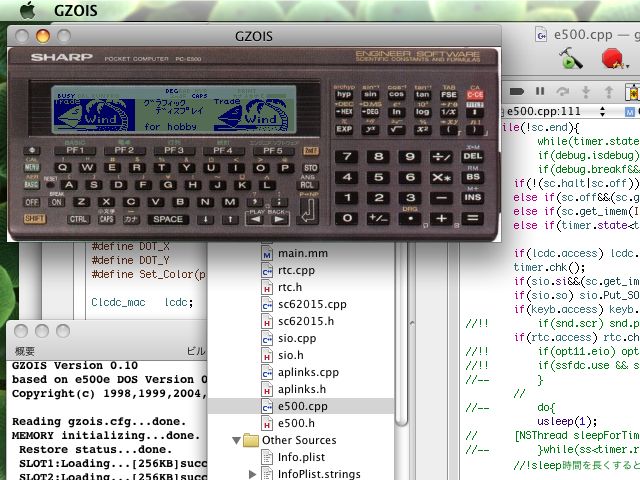Select rtc.h in the file list
640x480 pixels.
(x=290, y=287)
